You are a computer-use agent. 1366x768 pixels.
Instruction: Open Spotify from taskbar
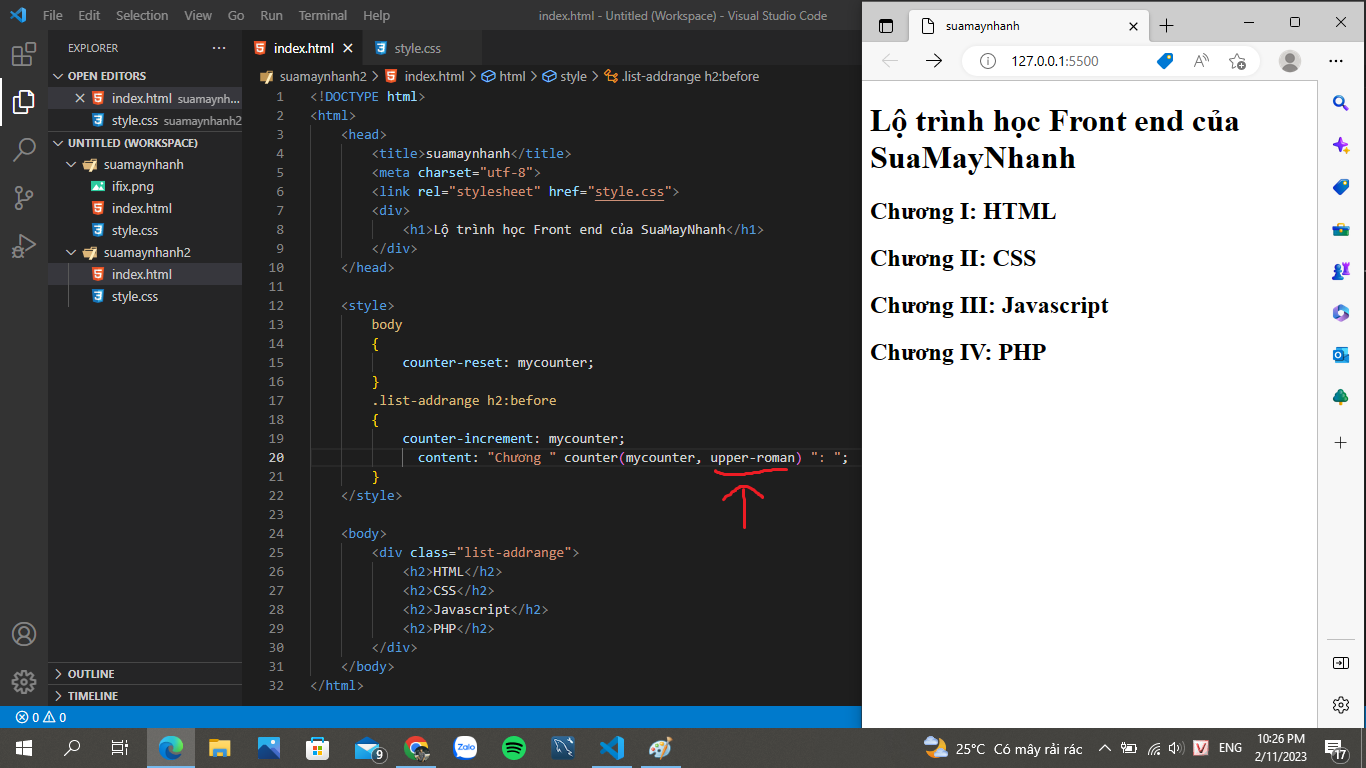[x=514, y=748]
